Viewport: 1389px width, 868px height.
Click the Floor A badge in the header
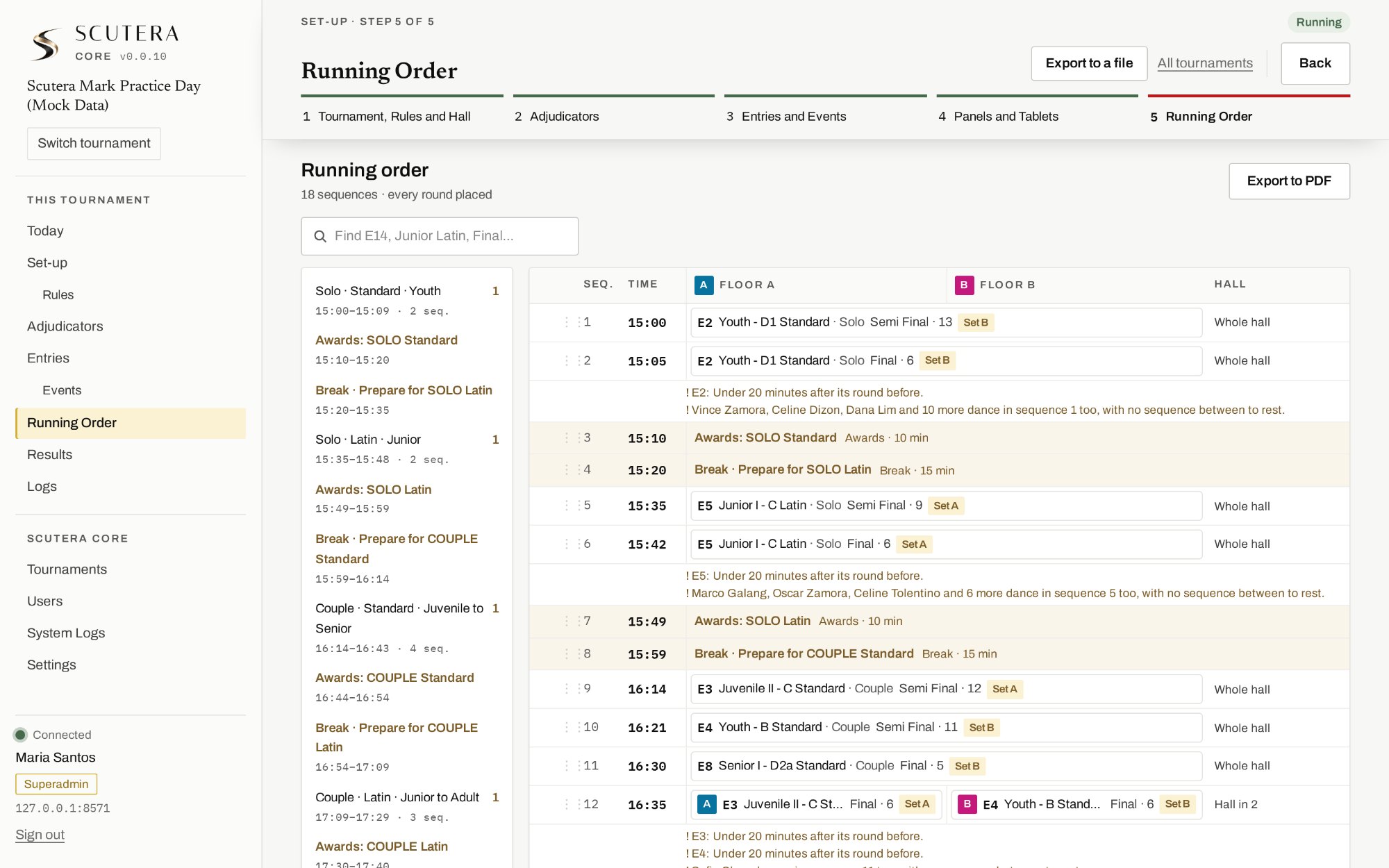(704, 285)
